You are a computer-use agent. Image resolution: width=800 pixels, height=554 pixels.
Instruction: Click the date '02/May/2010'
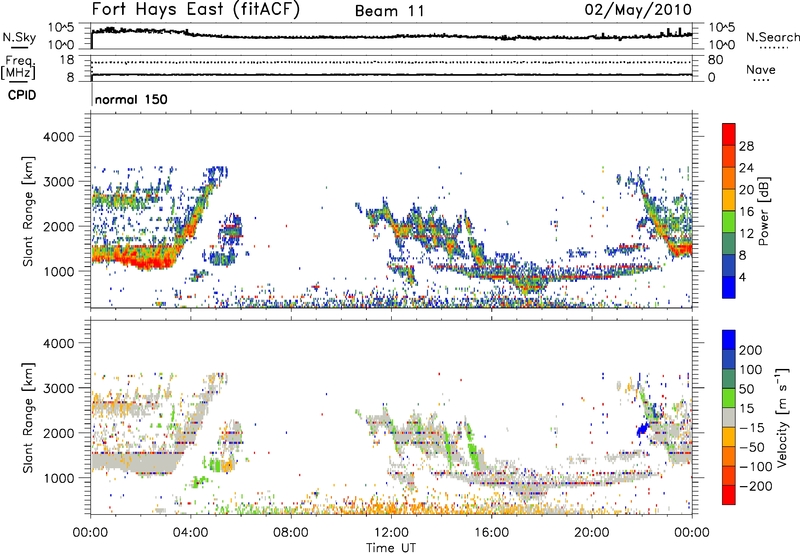(638, 10)
